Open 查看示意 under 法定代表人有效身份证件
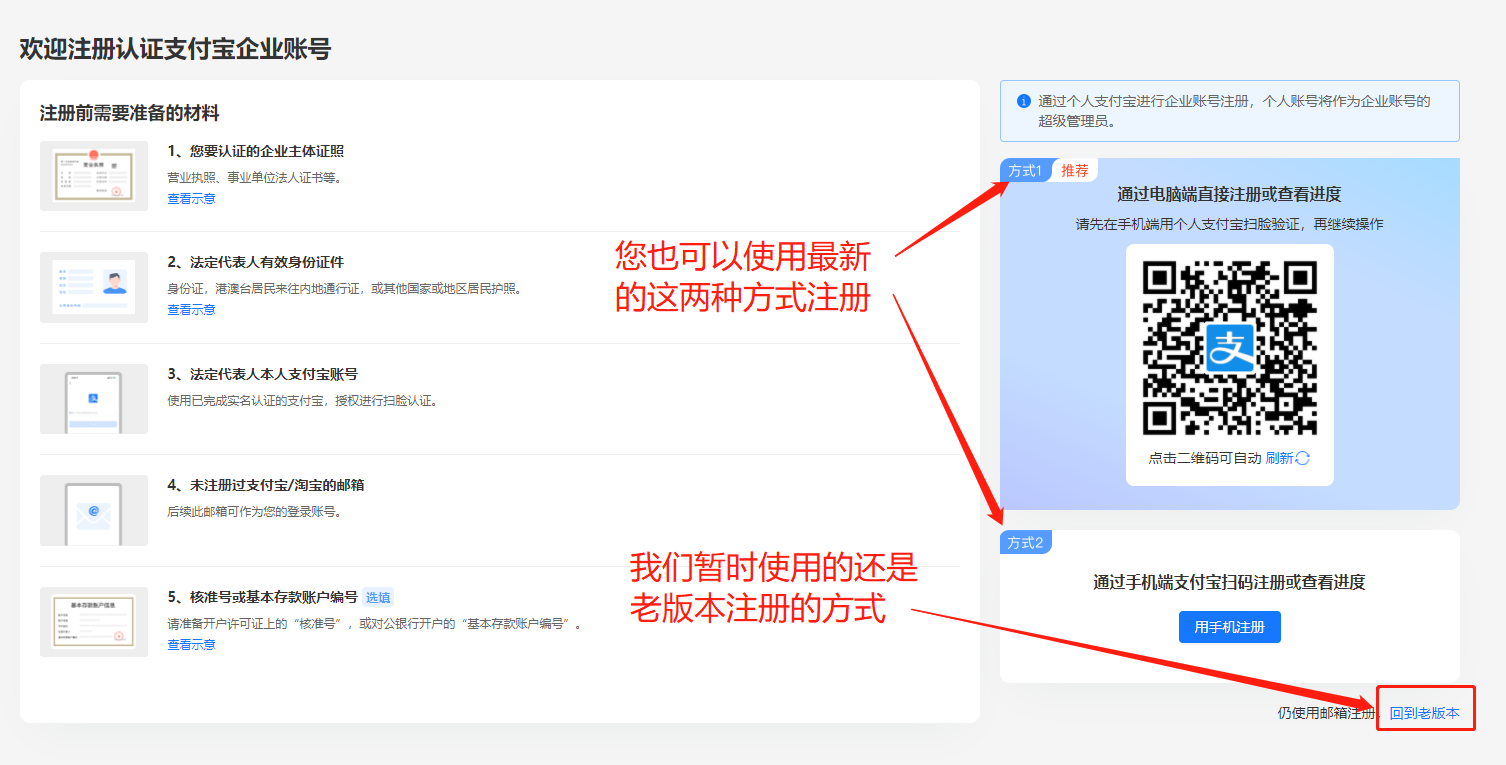 tap(191, 310)
